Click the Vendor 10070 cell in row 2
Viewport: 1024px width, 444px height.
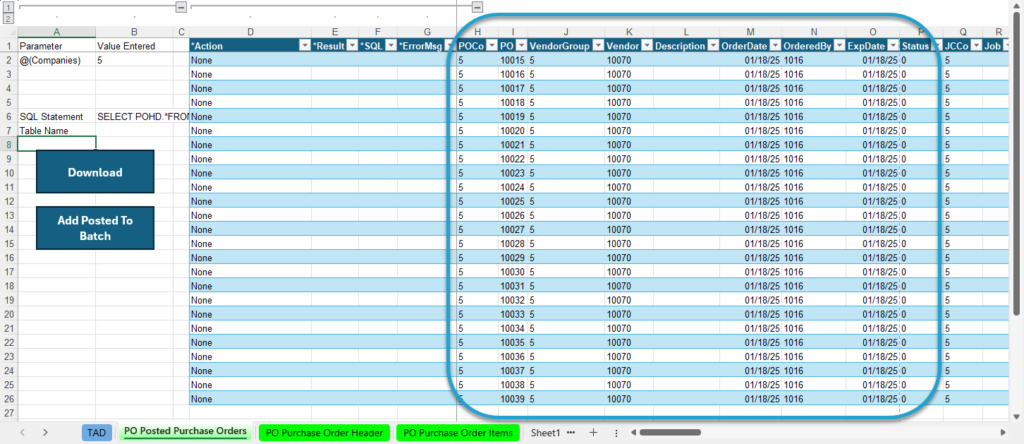coord(629,60)
